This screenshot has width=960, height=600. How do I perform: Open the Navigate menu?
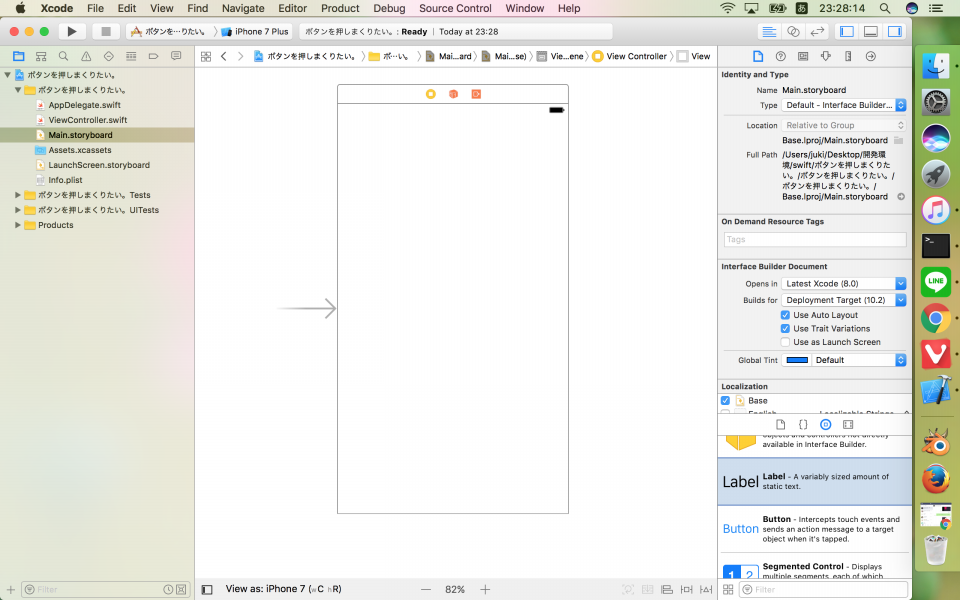point(243,8)
